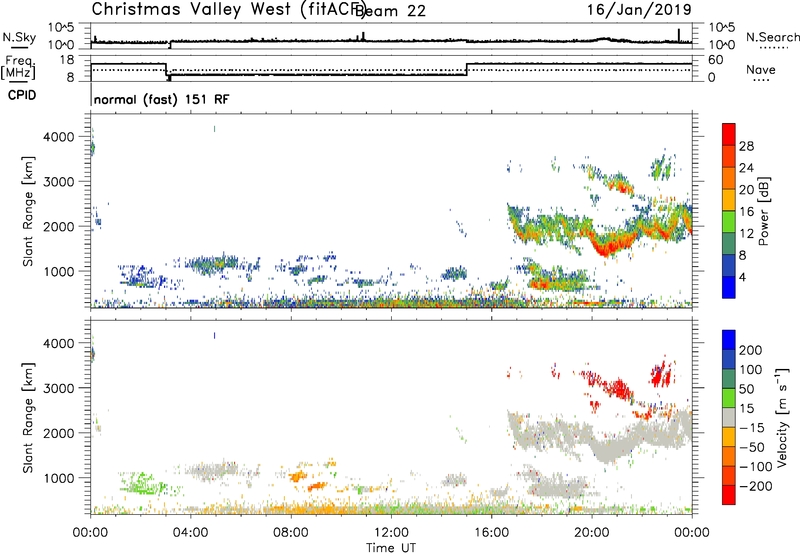This screenshot has height=554, width=800.
Task: Select the "28" label on Power colorbar
Action: point(746,146)
